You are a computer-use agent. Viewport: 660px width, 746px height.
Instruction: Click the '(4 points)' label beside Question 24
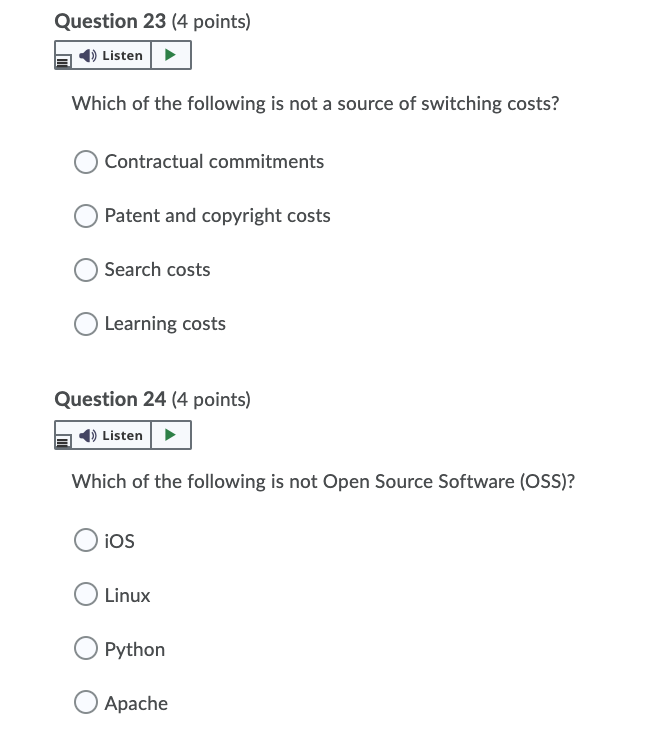pos(211,400)
